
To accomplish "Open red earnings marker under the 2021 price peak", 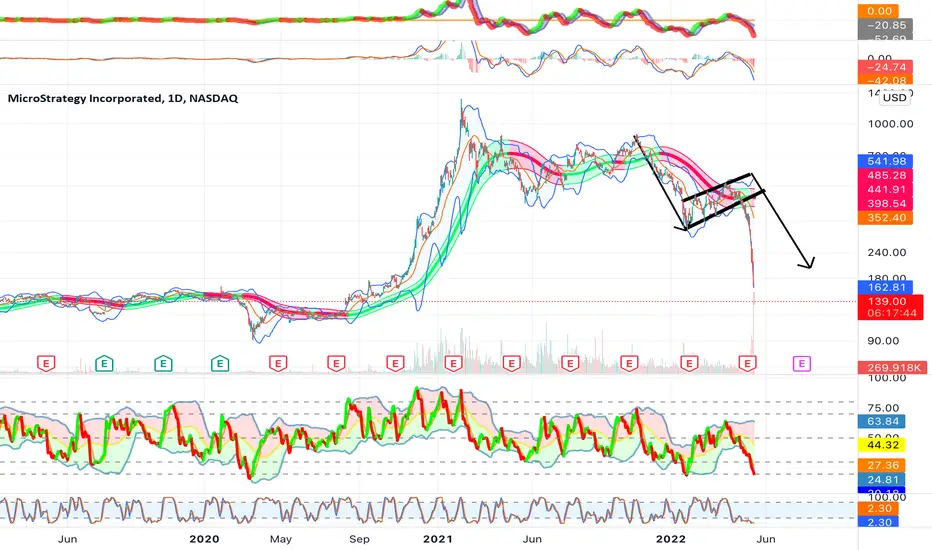I will click(454, 363).
